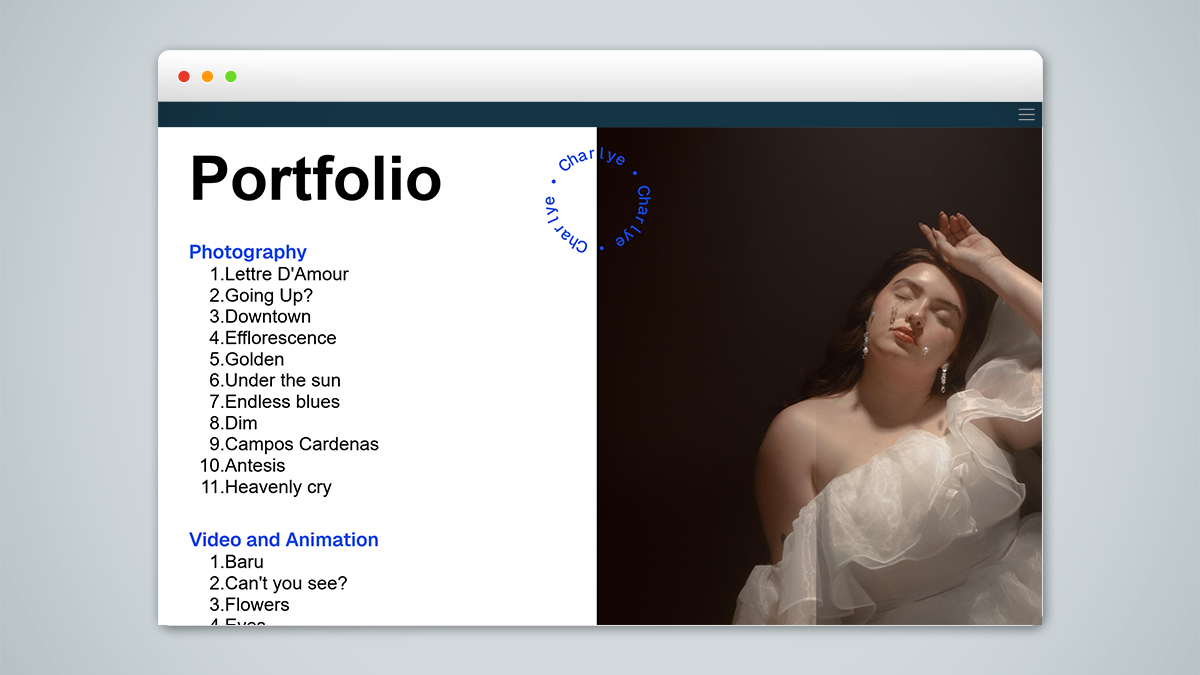Click the green traffic light dot
The image size is (1200, 675).
(230, 75)
